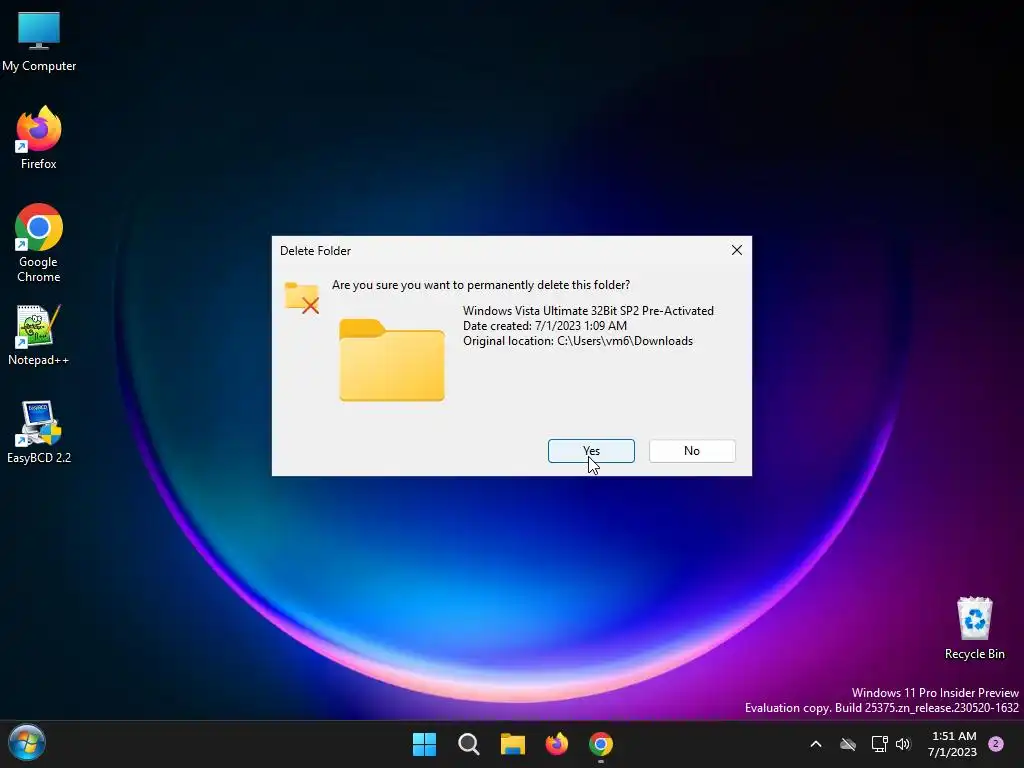Show hidden tray icons chevron
Viewport: 1024px width, 768px height.
coord(816,744)
